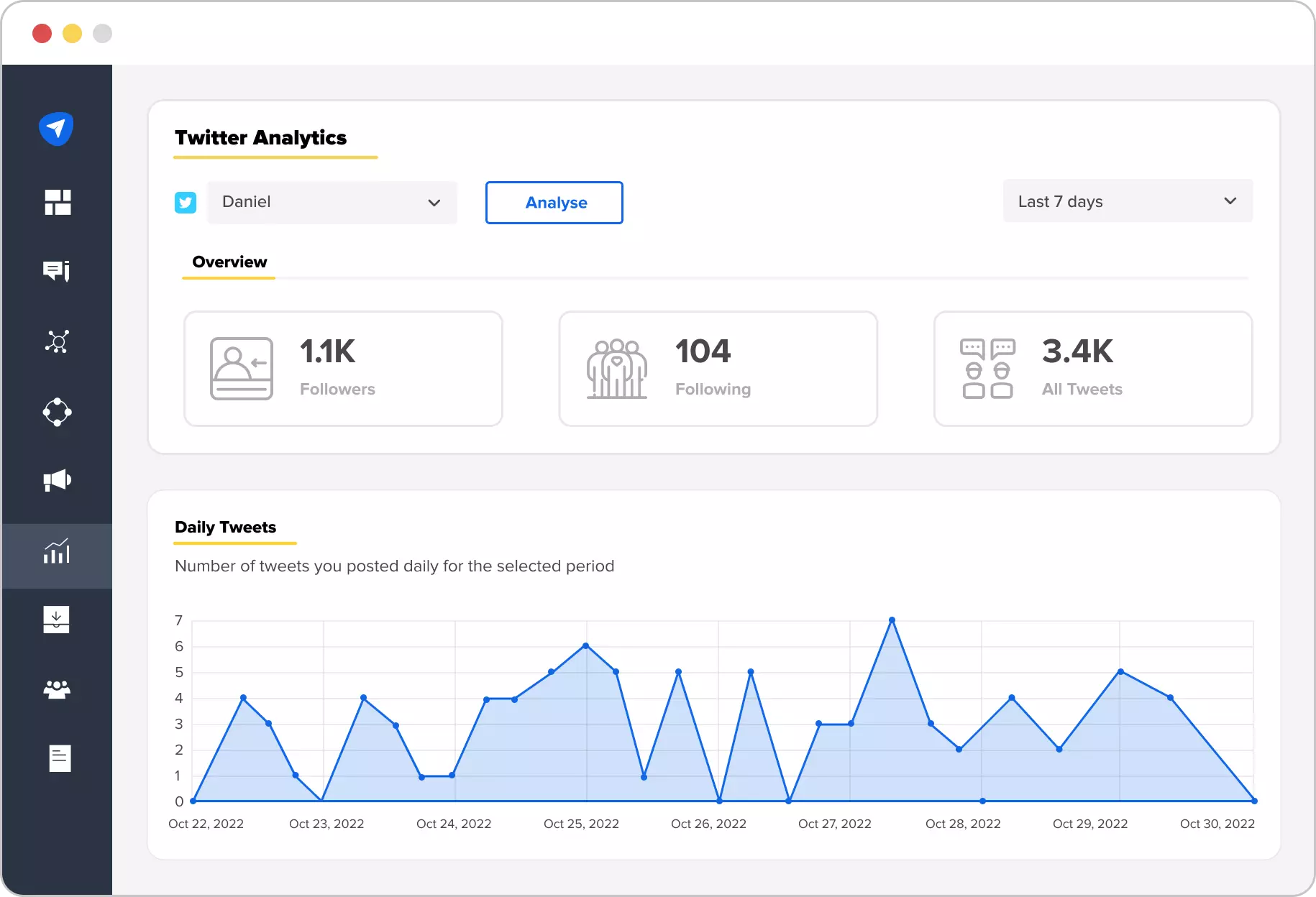Click the Twitter bird icon next to Daniel

186,202
